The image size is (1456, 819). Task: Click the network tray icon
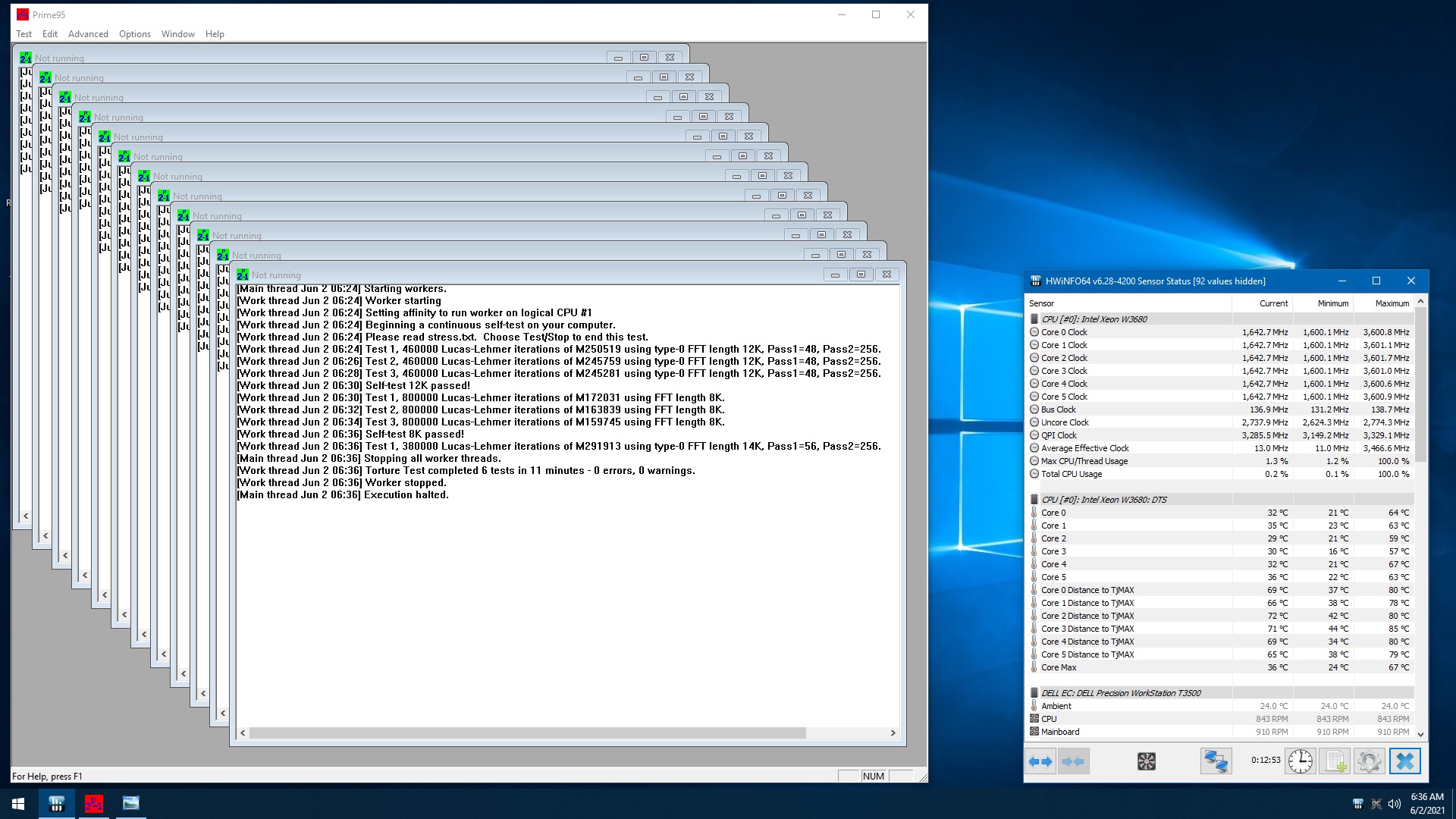click(x=1376, y=804)
